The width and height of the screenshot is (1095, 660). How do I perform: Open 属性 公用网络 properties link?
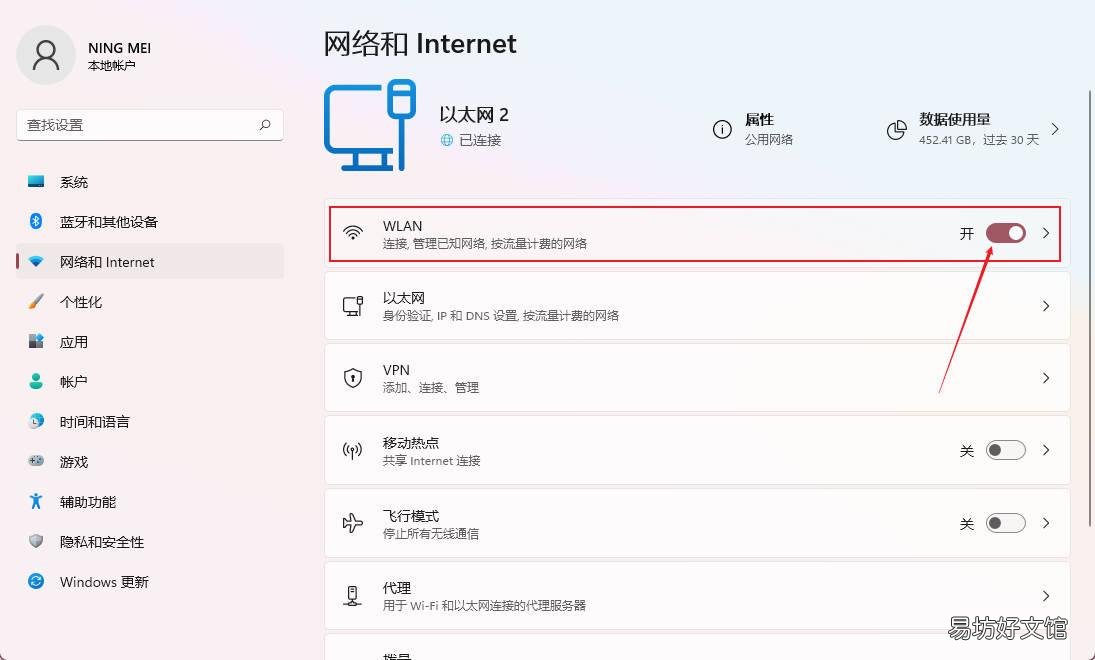coord(754,129)
